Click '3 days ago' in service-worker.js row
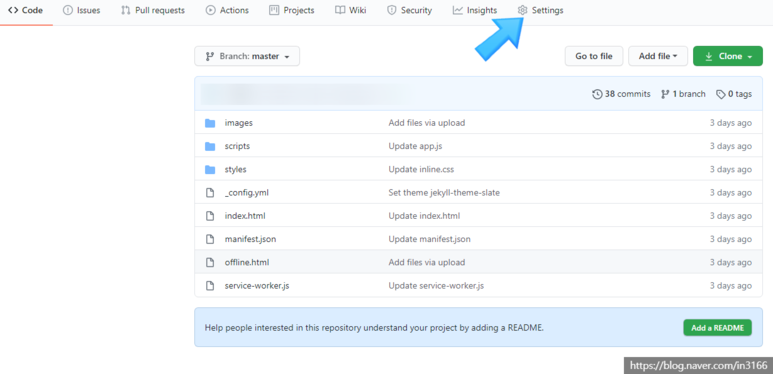The image size is (773, 374). coord(731,286)
